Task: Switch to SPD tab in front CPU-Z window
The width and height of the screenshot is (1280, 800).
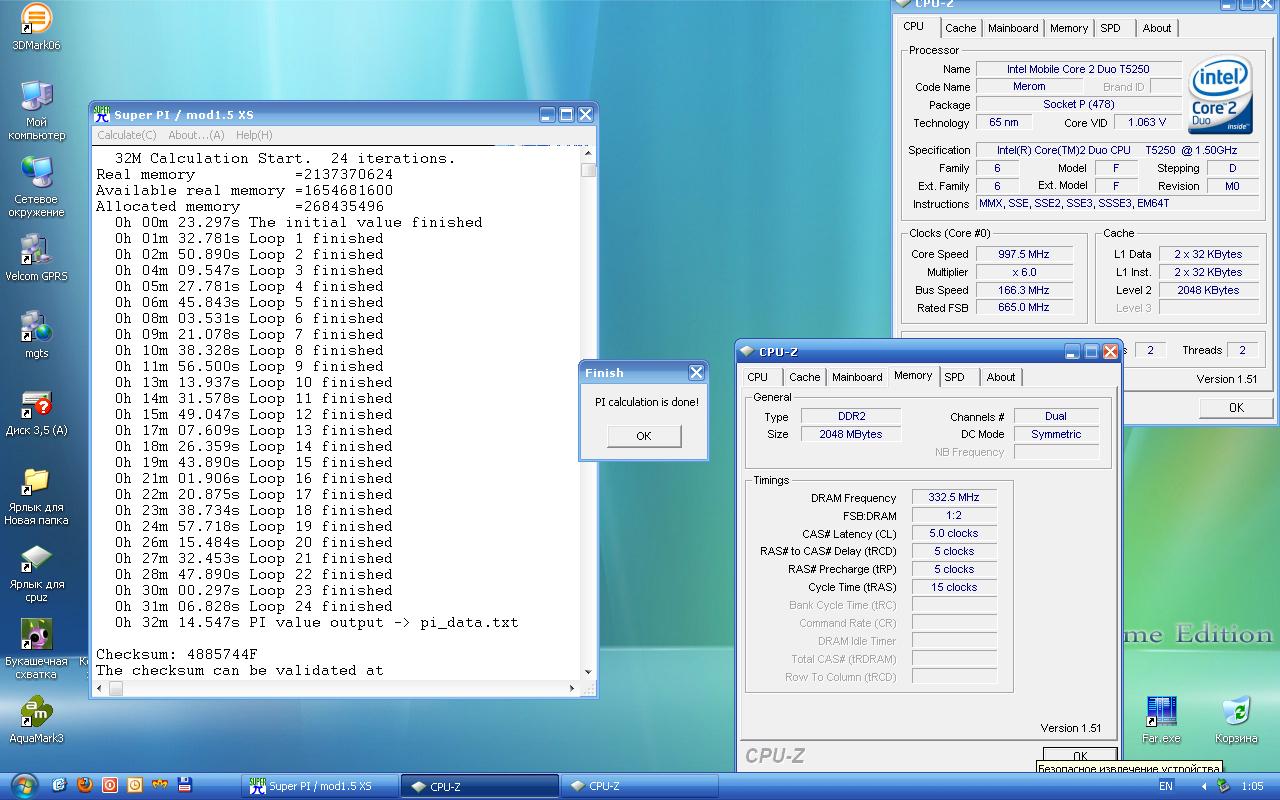Action: [x=955, y=377]
